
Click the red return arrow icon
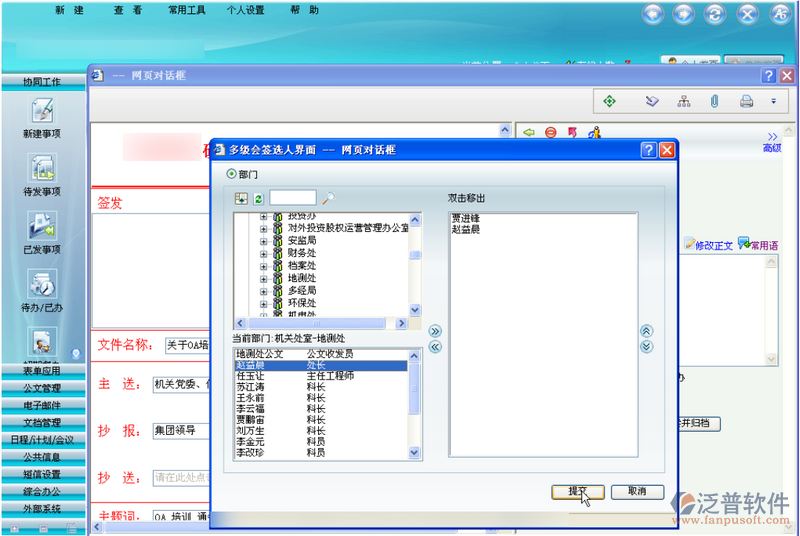click(x=572, y=133)
